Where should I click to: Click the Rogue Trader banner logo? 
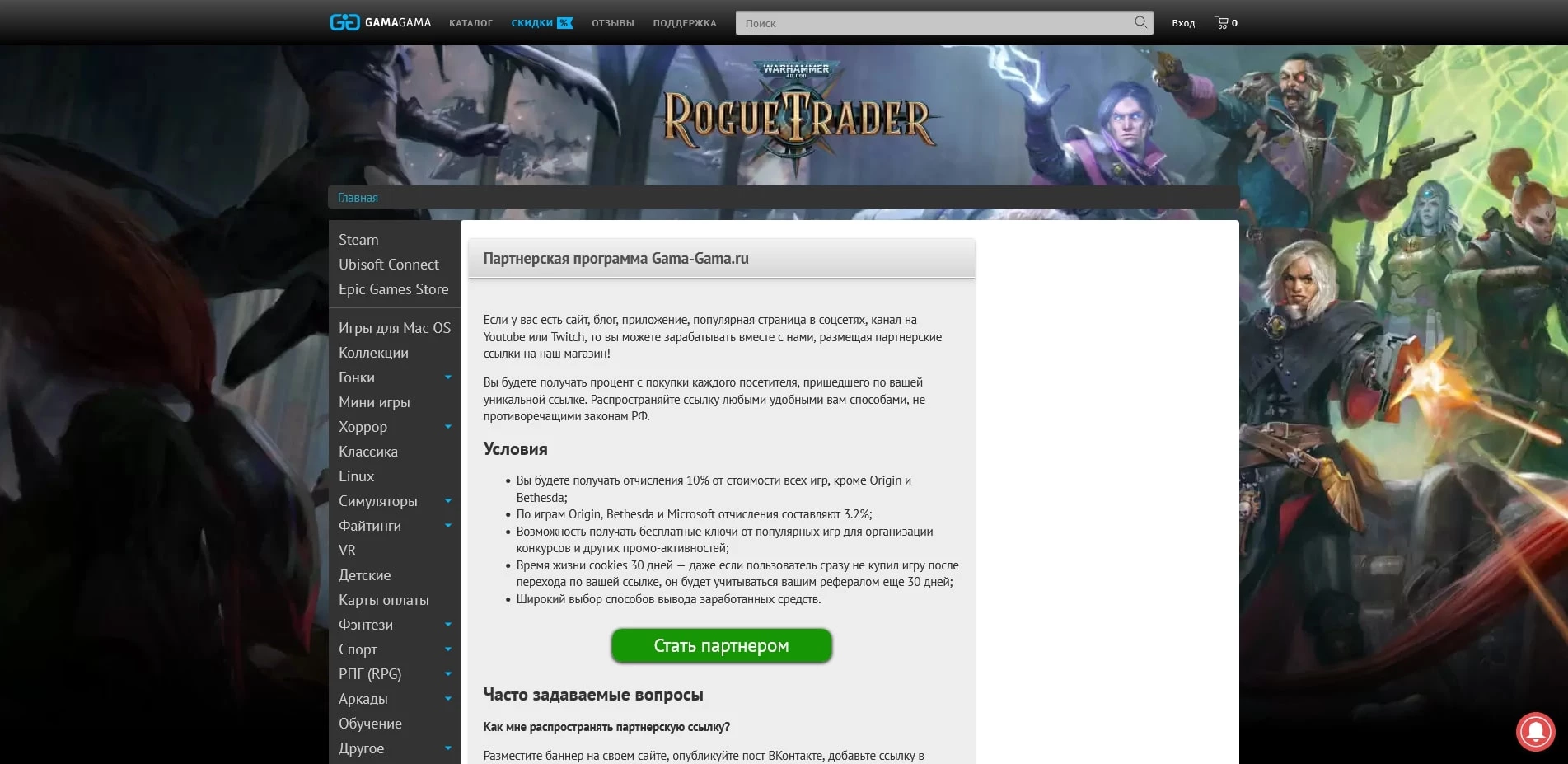[x=797, y=115]
